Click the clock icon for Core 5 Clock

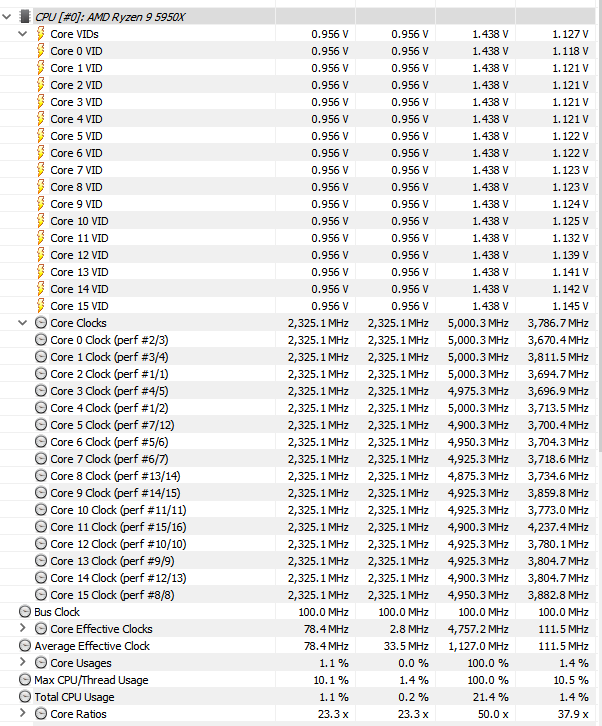click(x=41, y=425)
